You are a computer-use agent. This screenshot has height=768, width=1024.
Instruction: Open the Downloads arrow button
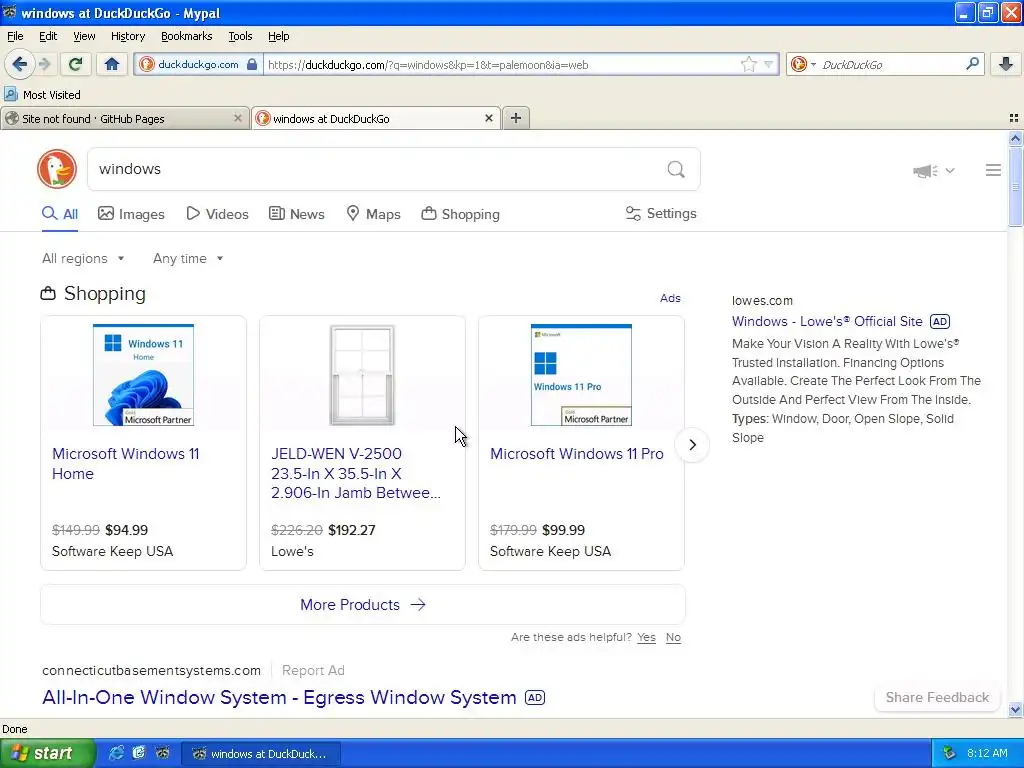[x=1006, y=64]
